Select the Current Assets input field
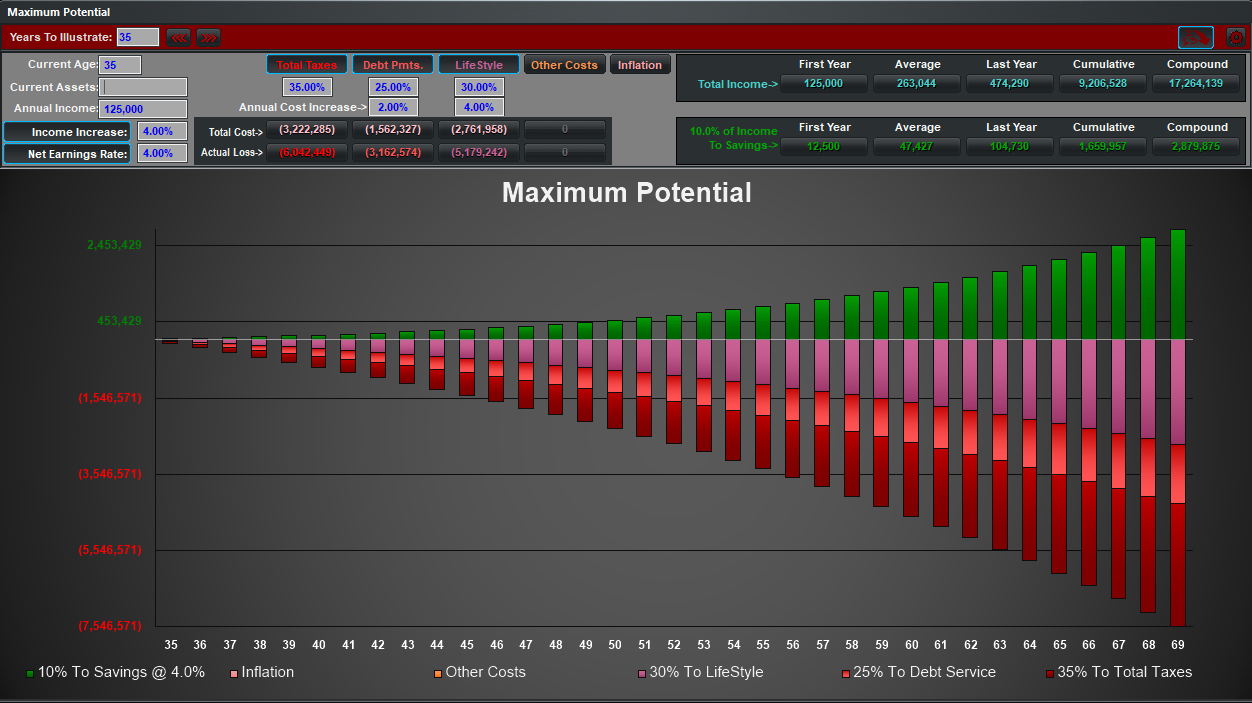 click(143, 87)
